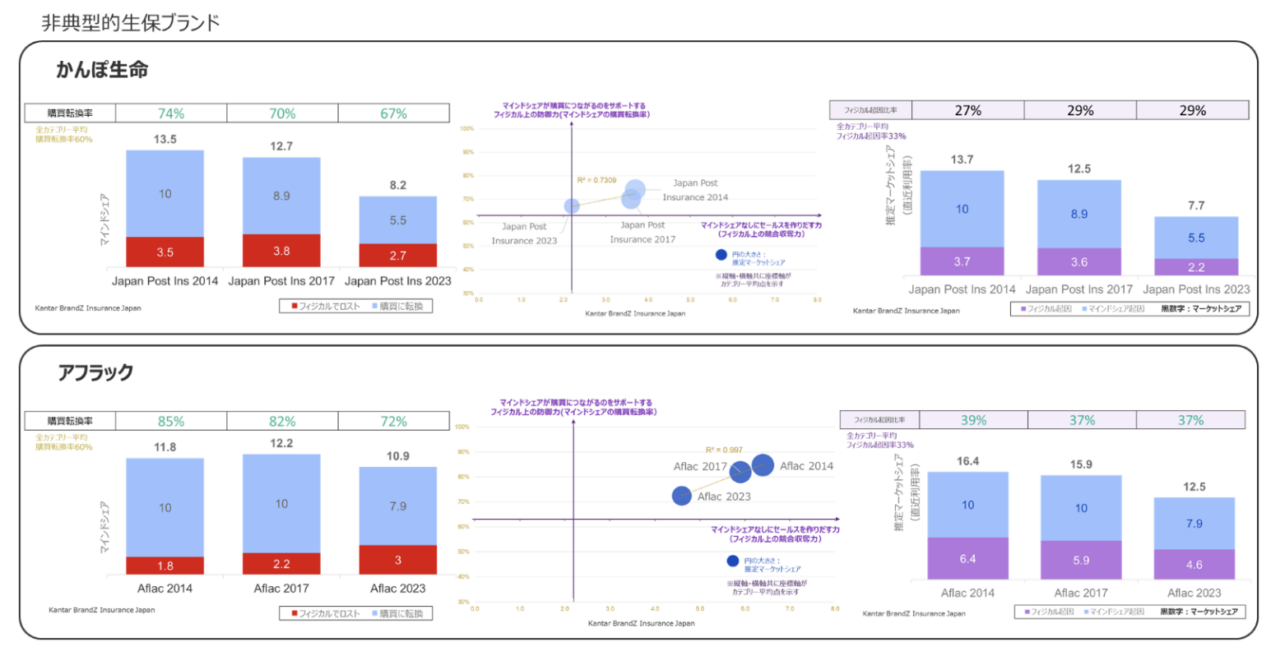Screen dimensions: 1280x656
Task: Select the Japan Post Insurance 2014 scatter label
Action: coord(696,190)
